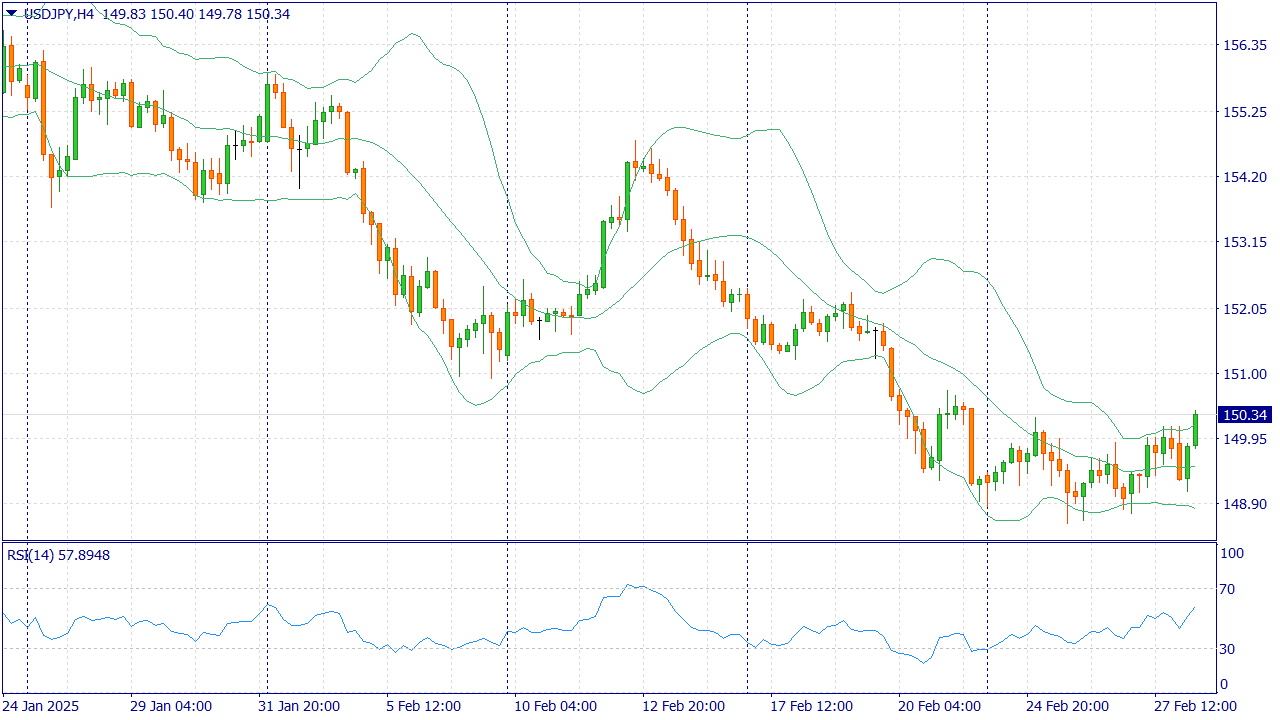Screen dimensions: 1280x720
Task: Click the 153.15 price axis value
Action: 1245,242
